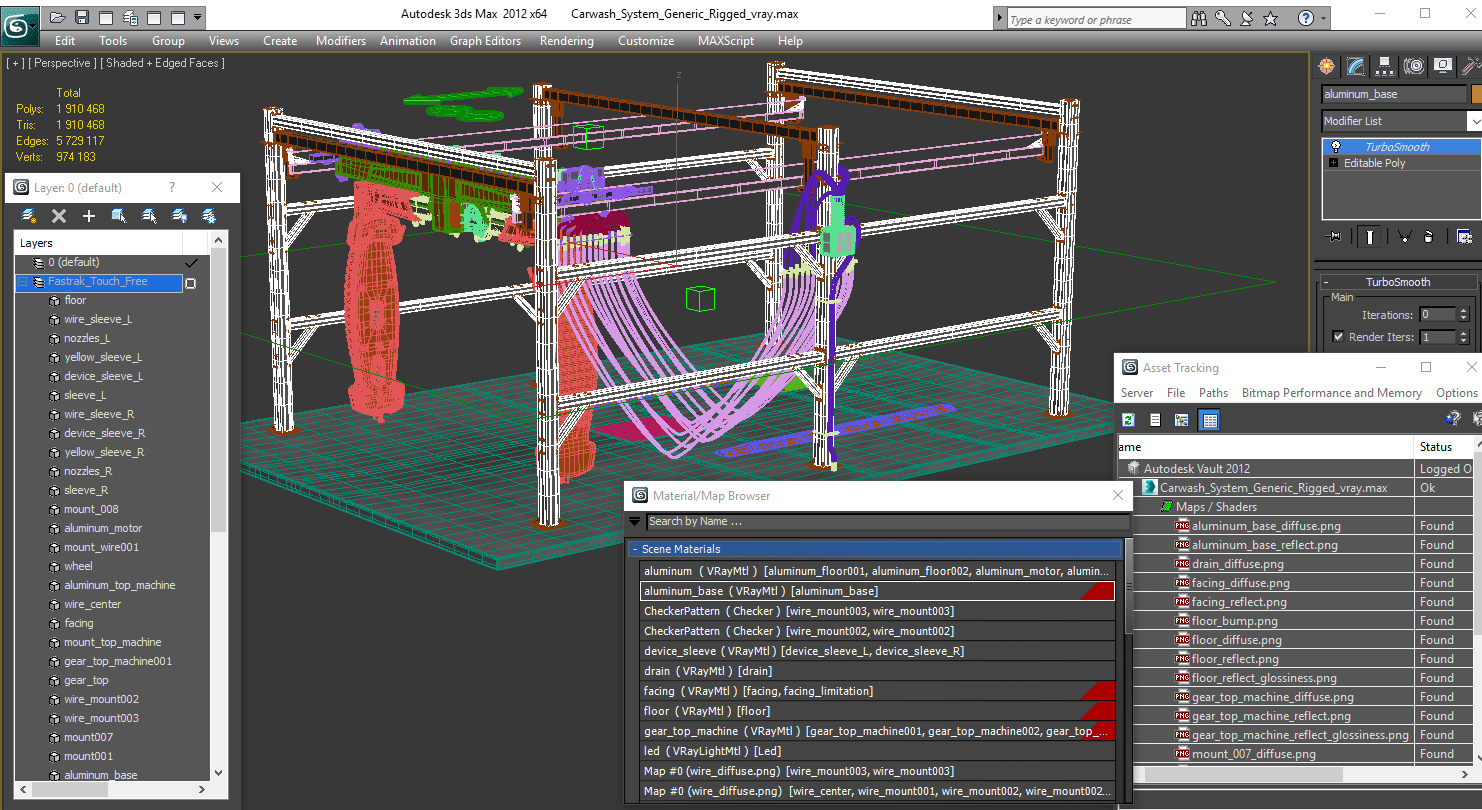Image resolution: width=1482 pixels, height=810 pixels.
Task: Open the Motion command panel tab
Action: [1413, 66]
